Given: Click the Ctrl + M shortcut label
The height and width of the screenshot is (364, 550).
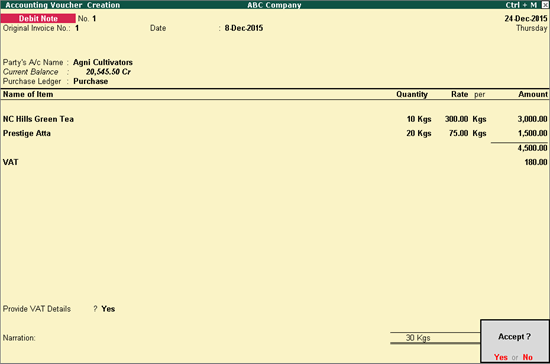Looking at the screenshot, I should point(521,5).
